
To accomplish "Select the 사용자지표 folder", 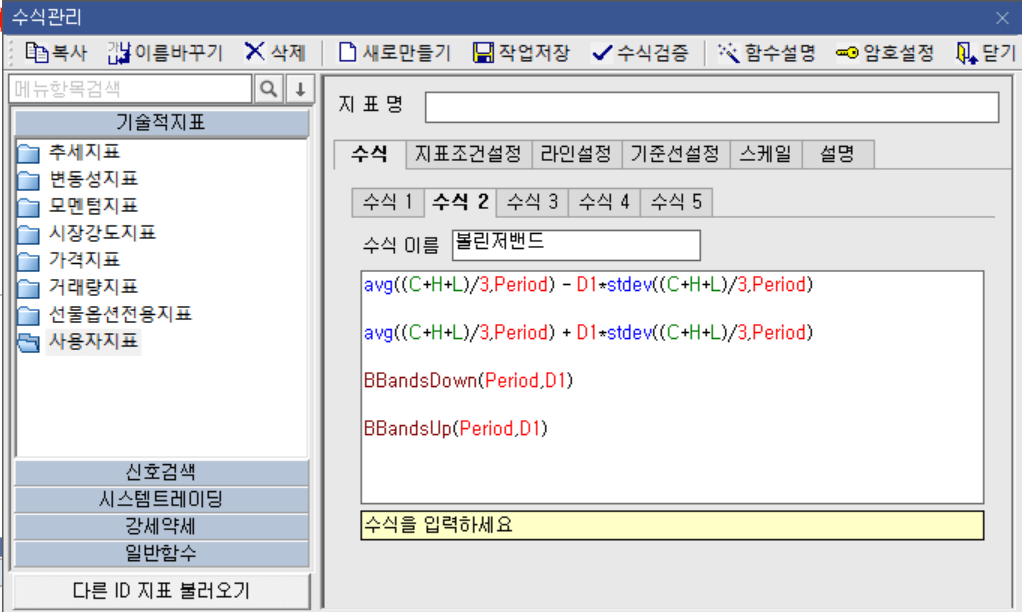I will 95,340.
